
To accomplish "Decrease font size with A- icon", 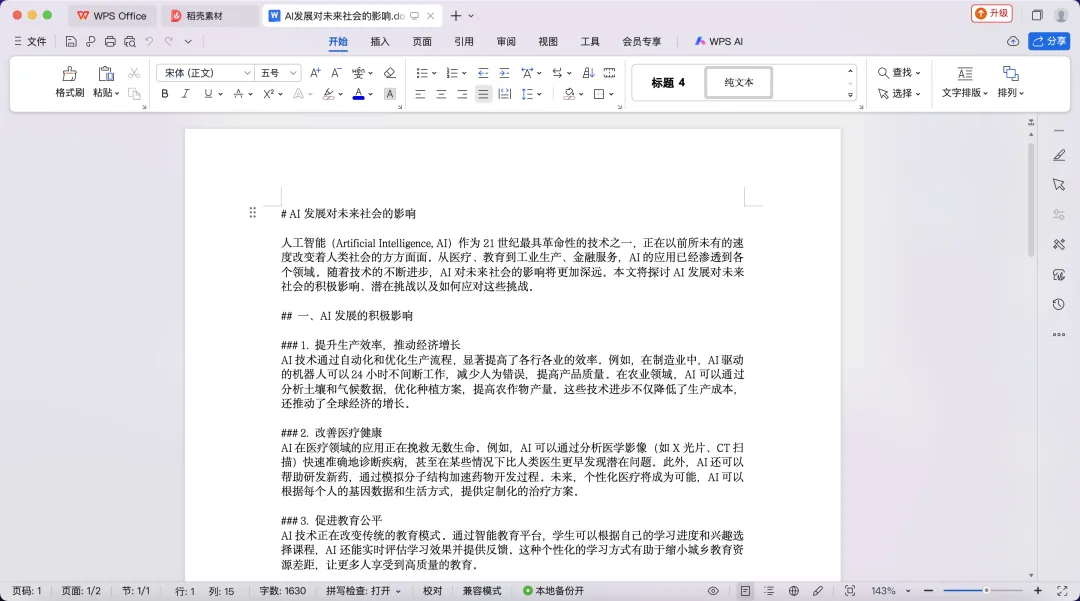I will tap(336, 73).
